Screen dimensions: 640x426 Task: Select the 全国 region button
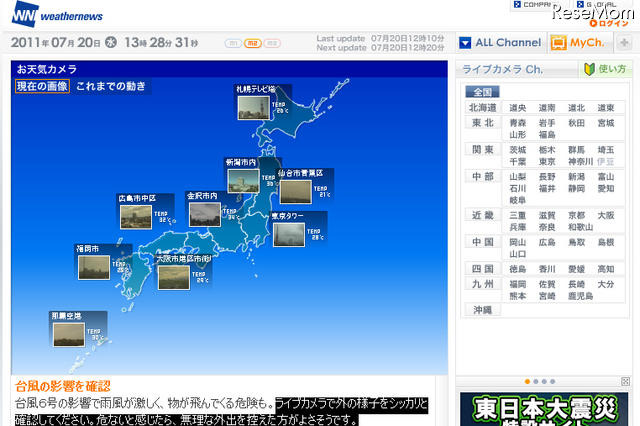(482, 92)
